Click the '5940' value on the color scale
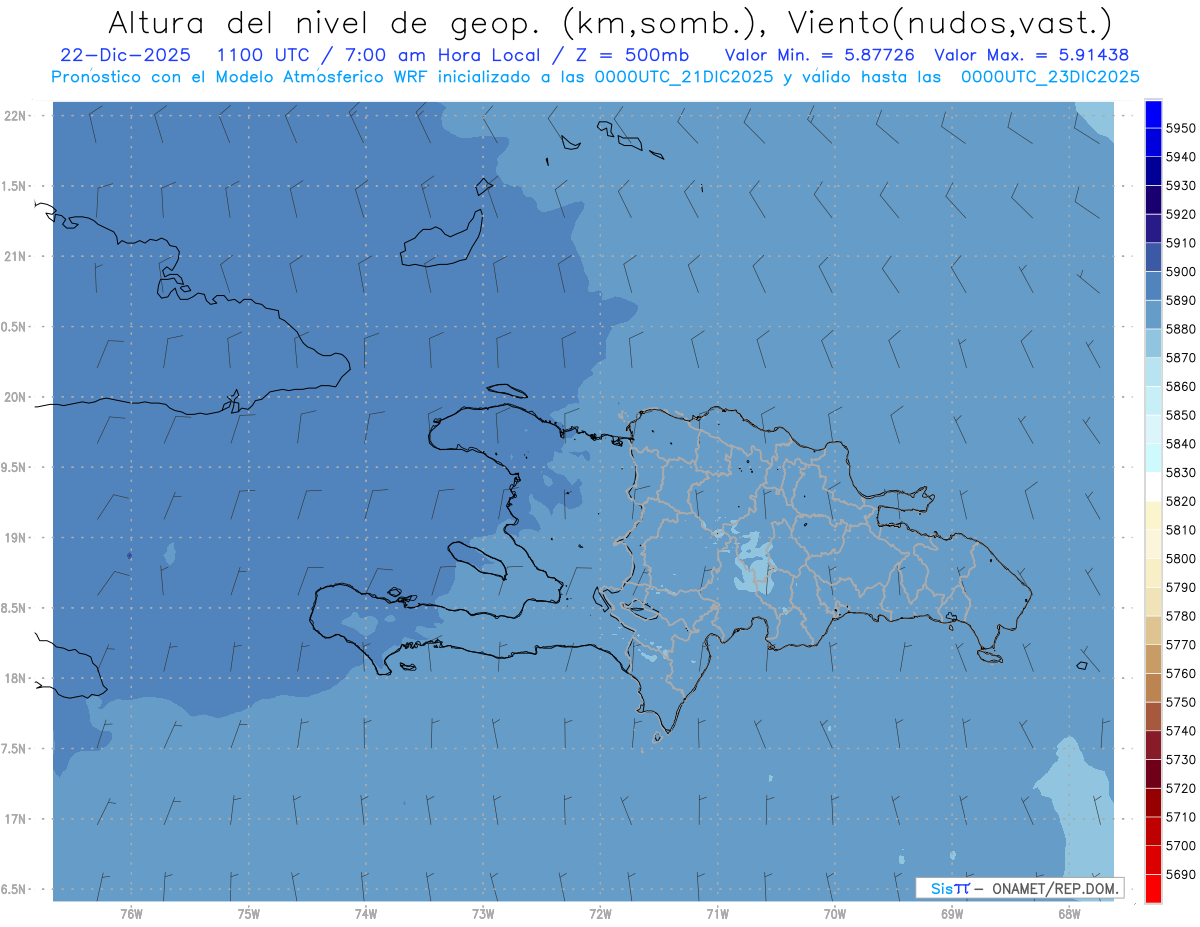The height and width of the screenshot is (927, 1200). [x=1180, y=157]
